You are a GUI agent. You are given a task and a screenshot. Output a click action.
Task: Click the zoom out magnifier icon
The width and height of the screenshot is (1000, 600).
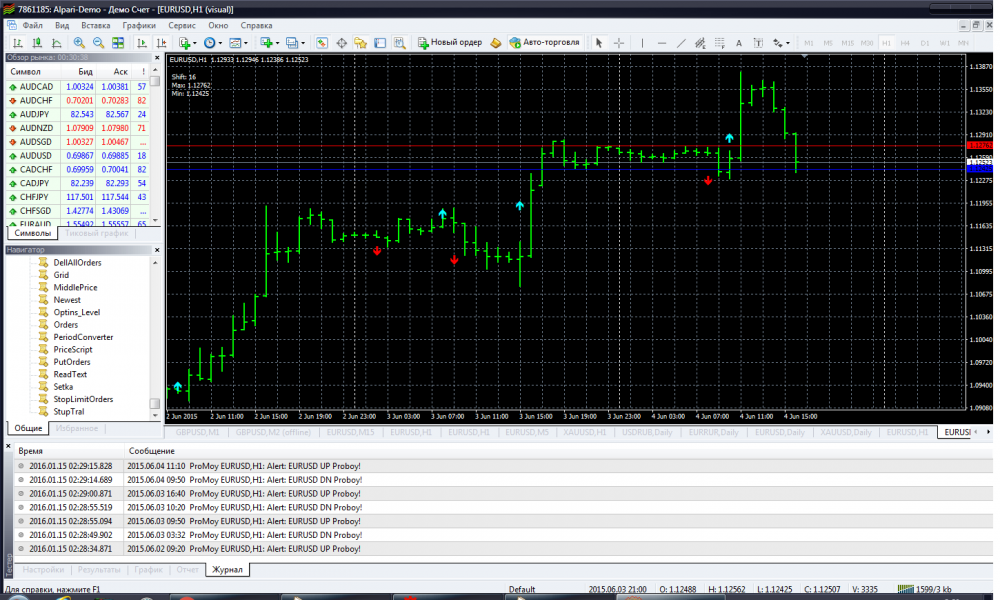point(98,43)
